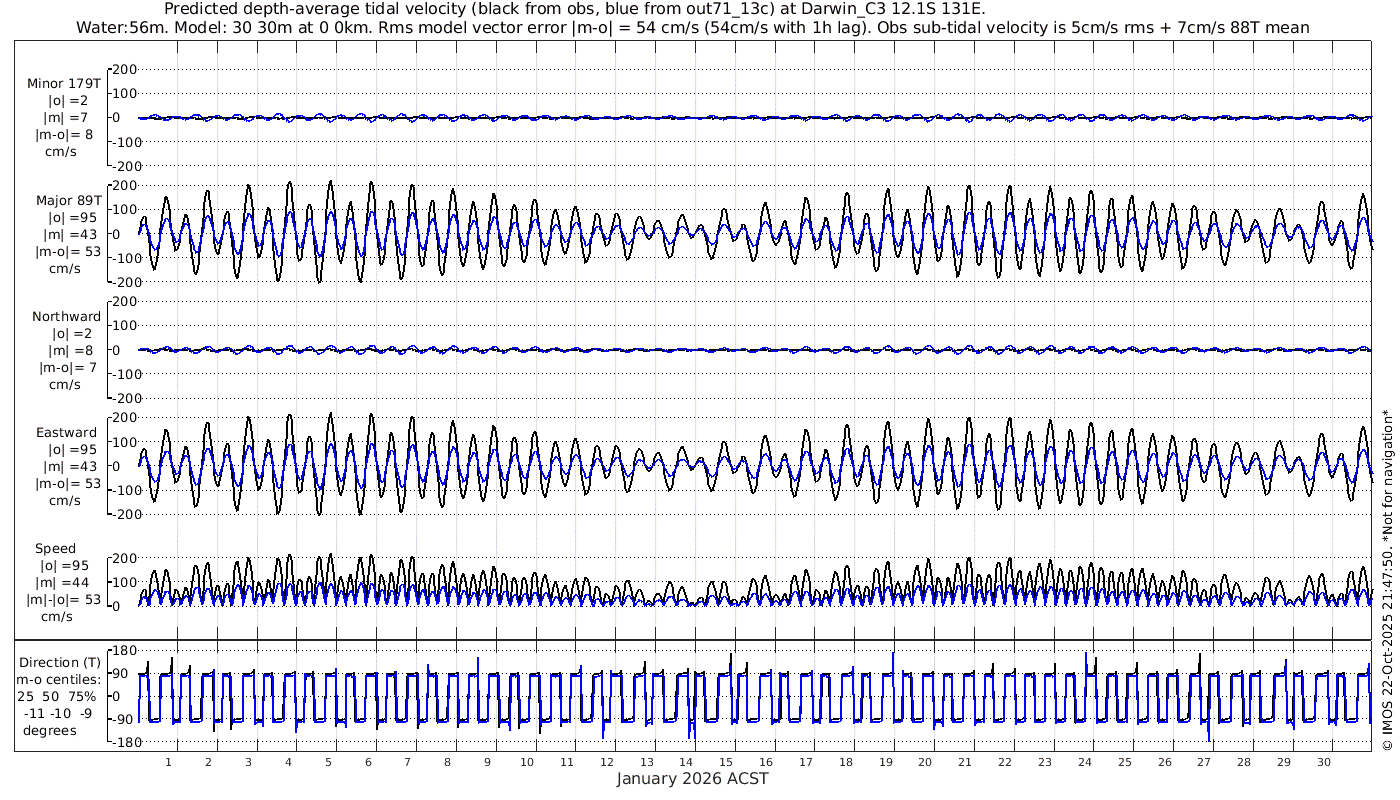Select day 23 on the time axis
This screenshot has height=800, width=1400.
[1045, 762]
